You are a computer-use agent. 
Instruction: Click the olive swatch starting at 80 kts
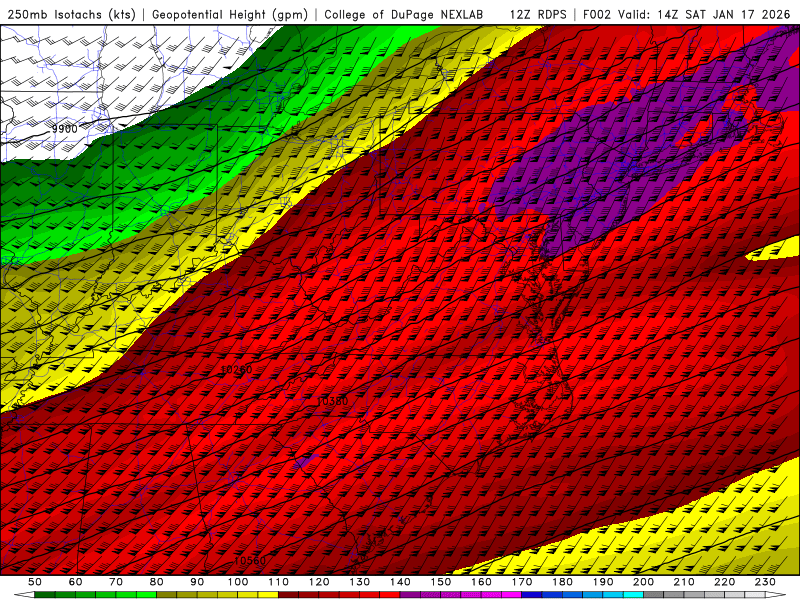click(166, 595)
